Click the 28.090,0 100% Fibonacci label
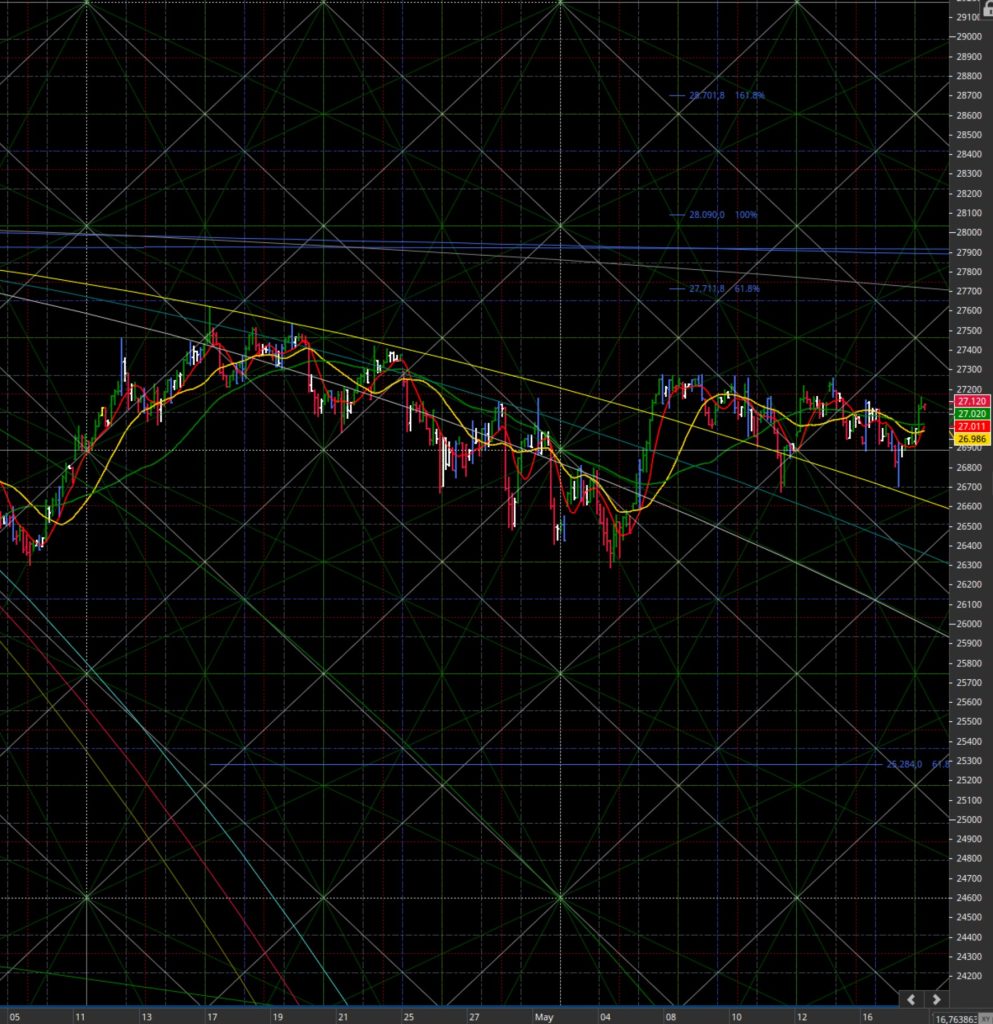 tap(723, 214)
